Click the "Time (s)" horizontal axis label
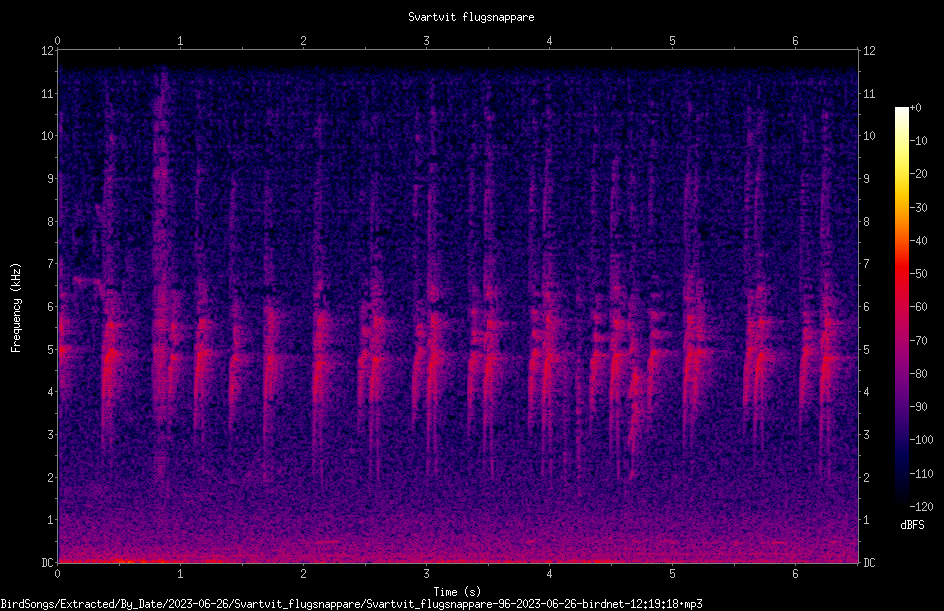 pos(457,592)
